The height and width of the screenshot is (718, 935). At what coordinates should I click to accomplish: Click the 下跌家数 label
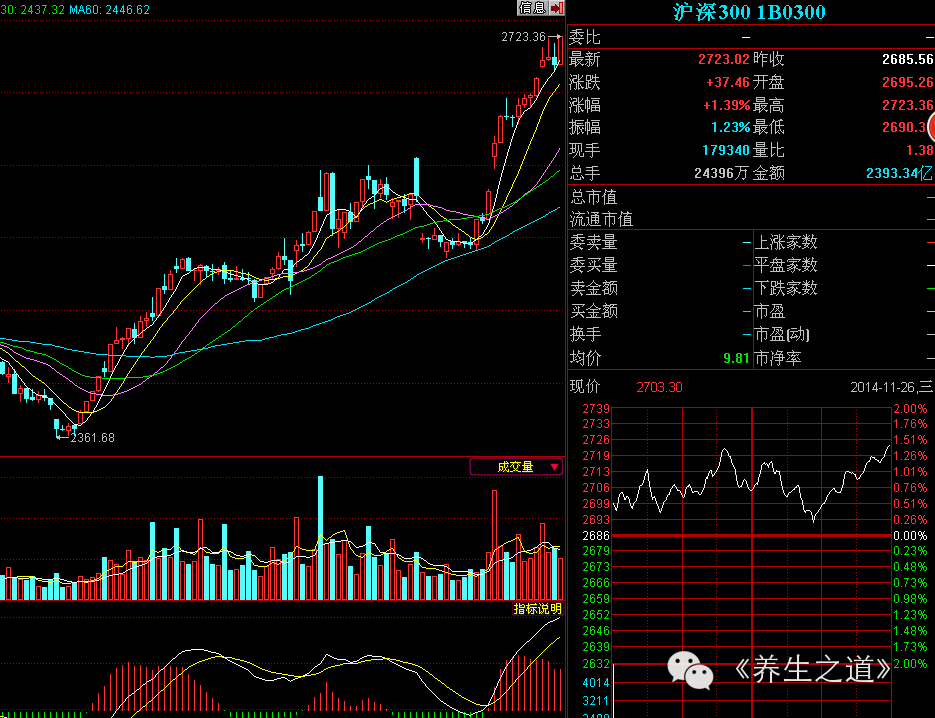(785, 288)
